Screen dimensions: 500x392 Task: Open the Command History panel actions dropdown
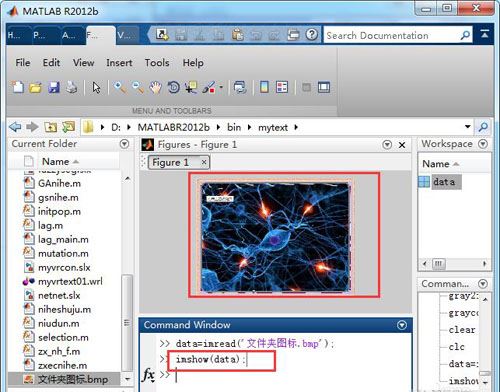[x=483, y=284]
